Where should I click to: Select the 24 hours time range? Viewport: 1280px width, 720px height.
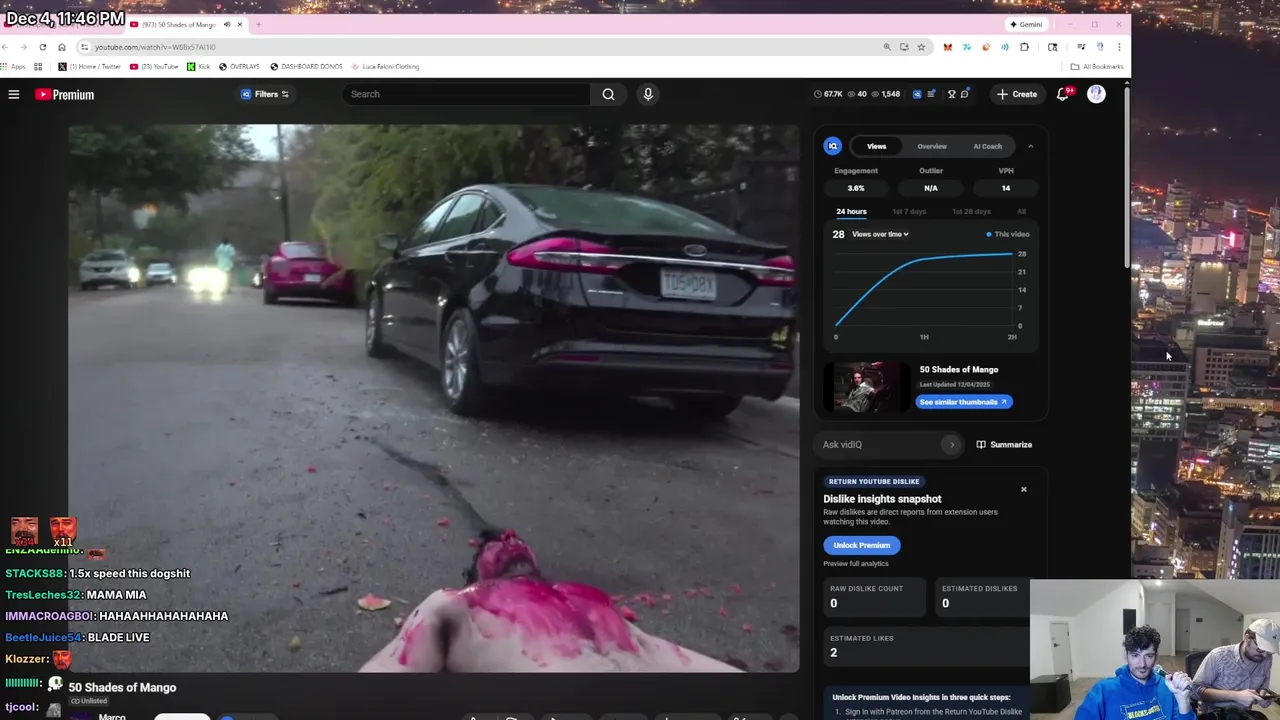click(851, 212)
